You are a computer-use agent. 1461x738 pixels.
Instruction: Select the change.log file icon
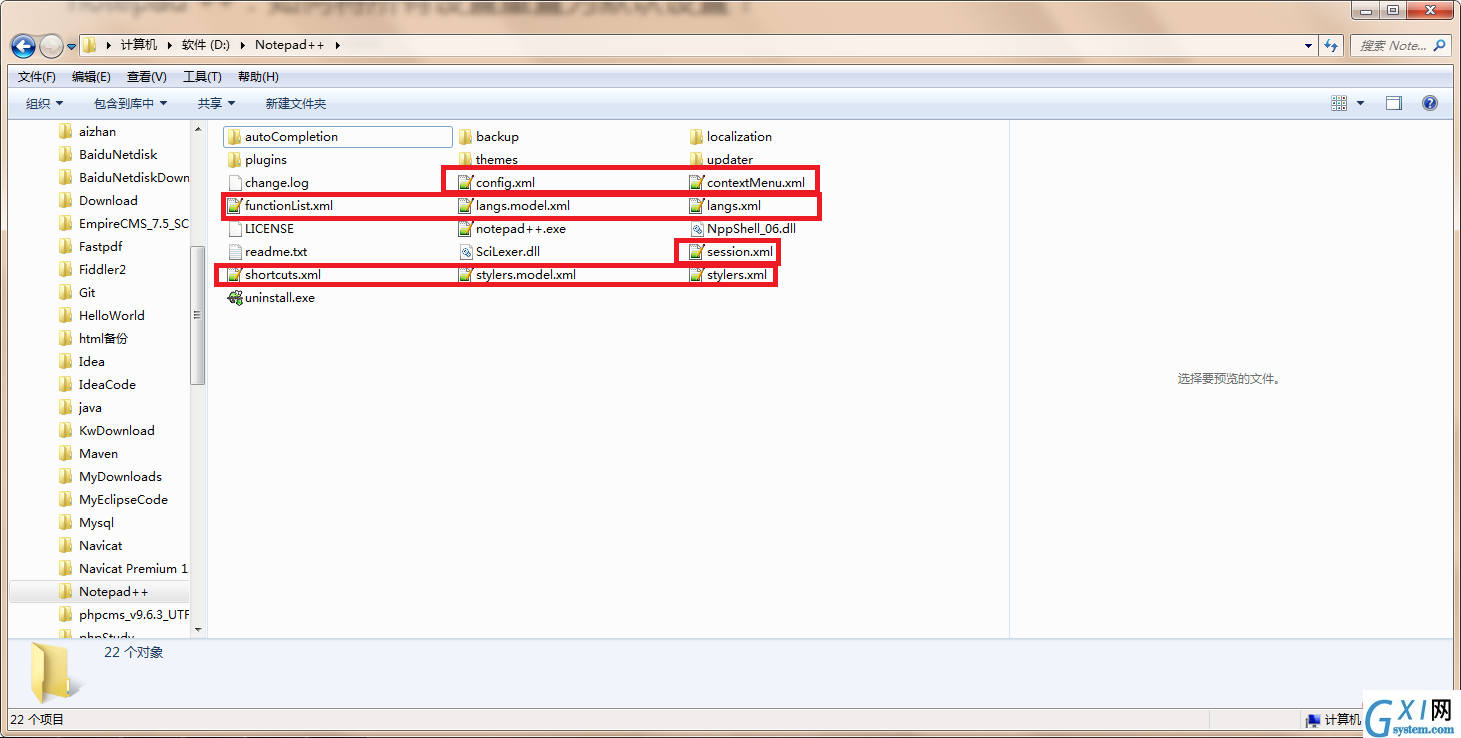[234, 183]
